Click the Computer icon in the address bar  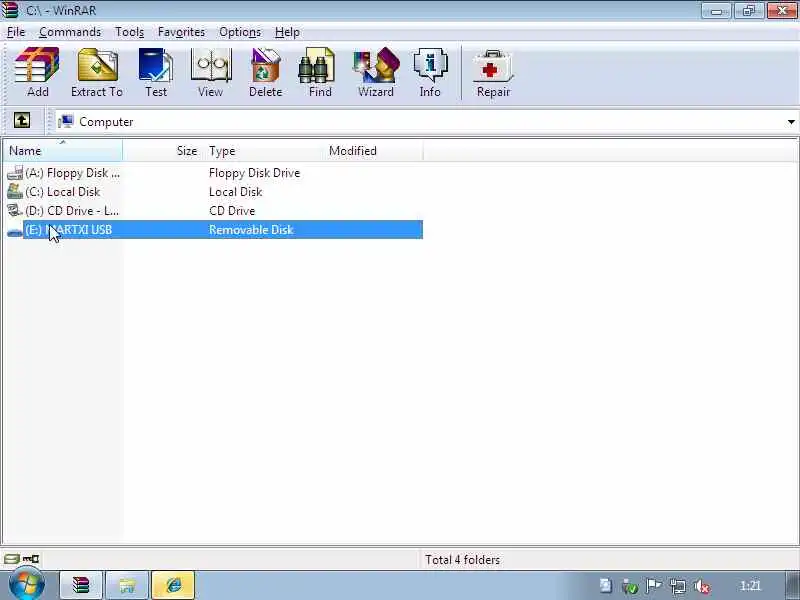click(x=66, y=121)
